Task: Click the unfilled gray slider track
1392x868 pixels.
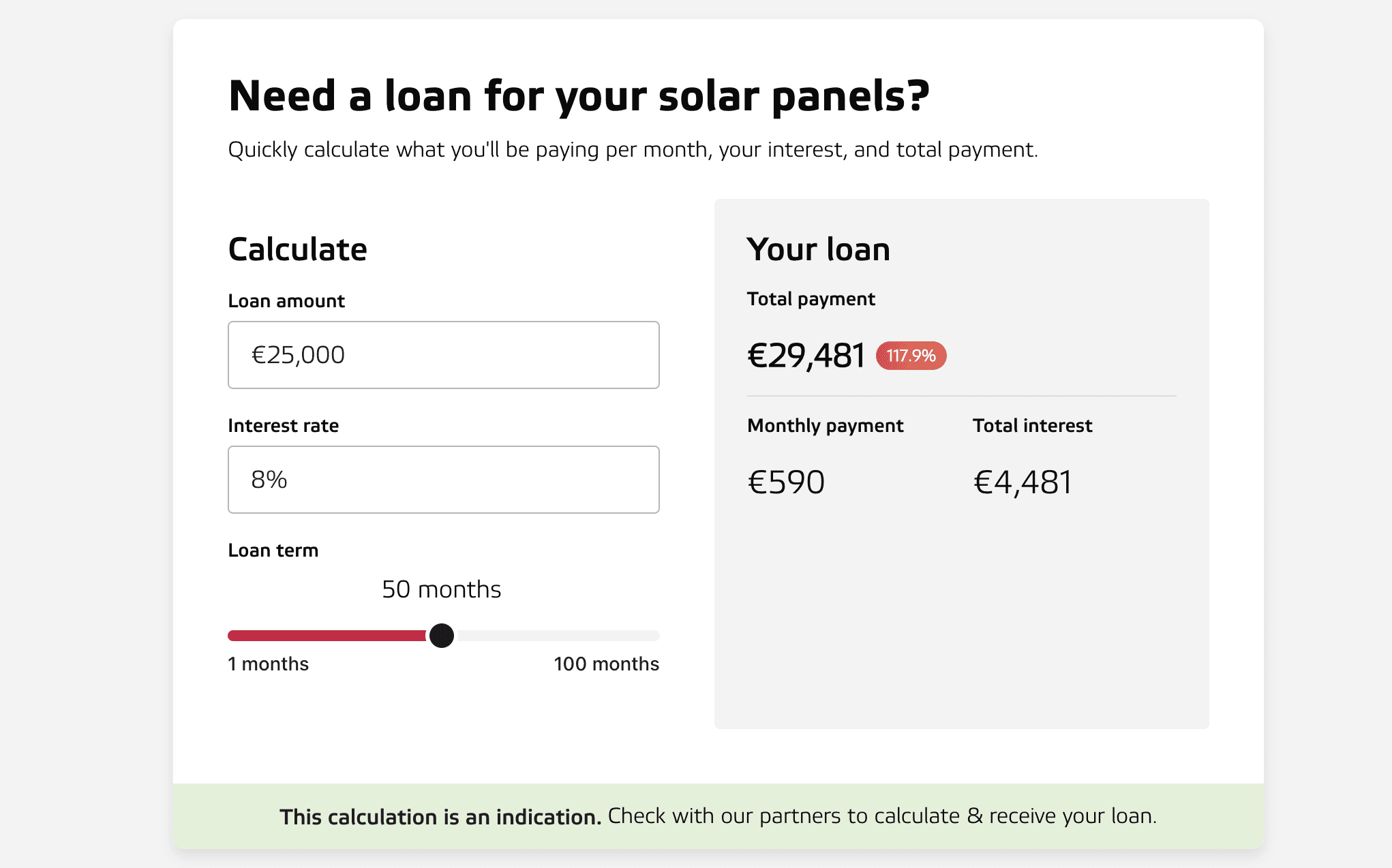Action: (557, 636)
